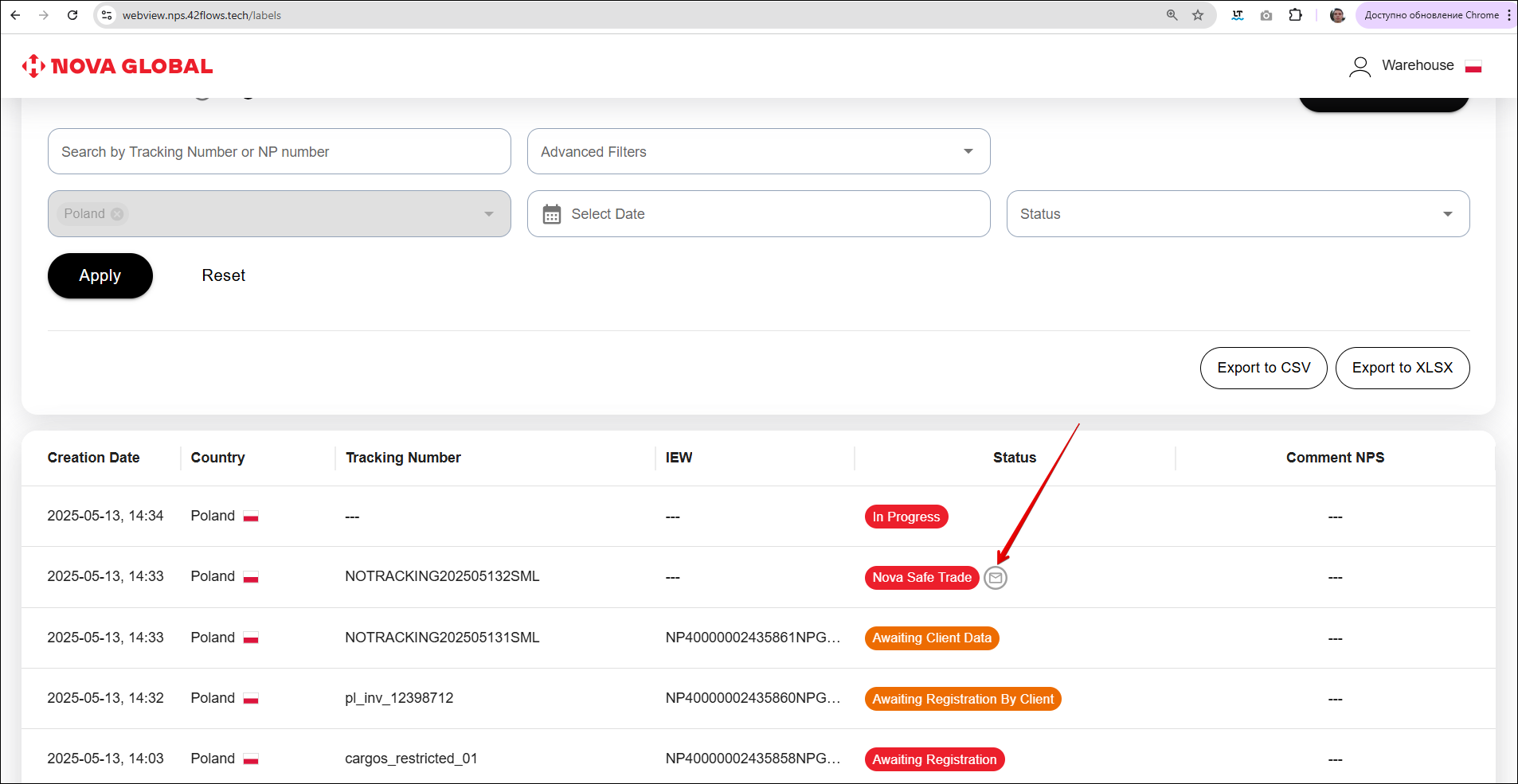Viewport: 1518px width, 784px height.
Task: Reset the filters
Action: (223, 275)
